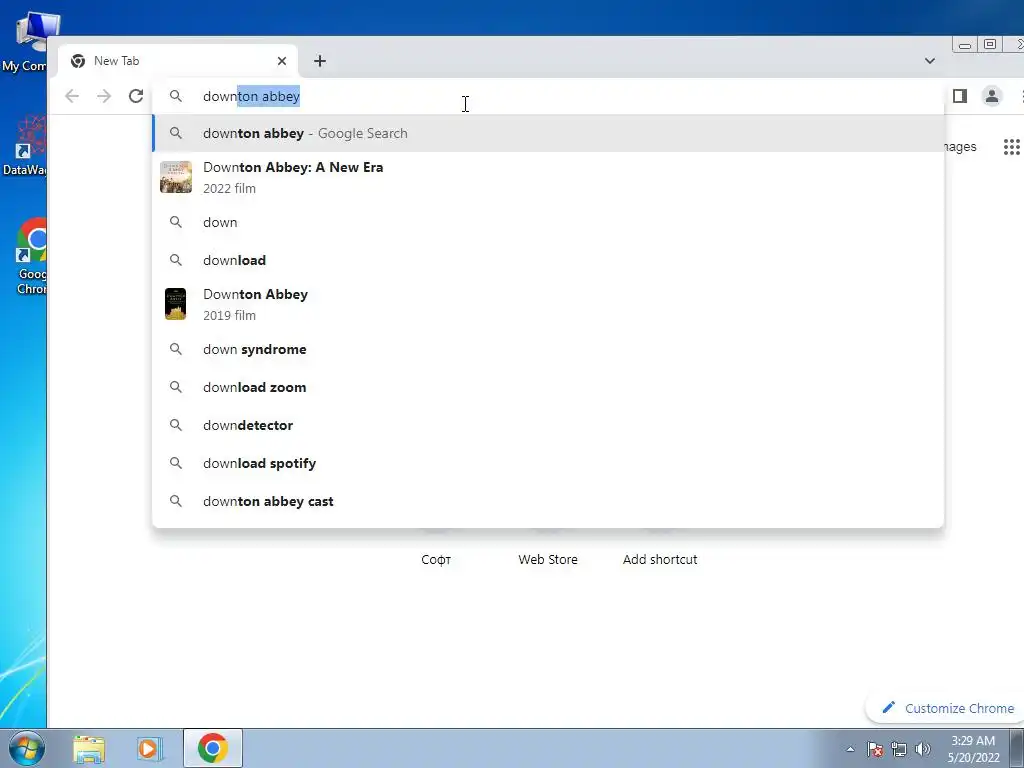Screen dimensions: 1024x768
Task: Click the 2019 film poster thumbnail
Action: tap(175, 304)
